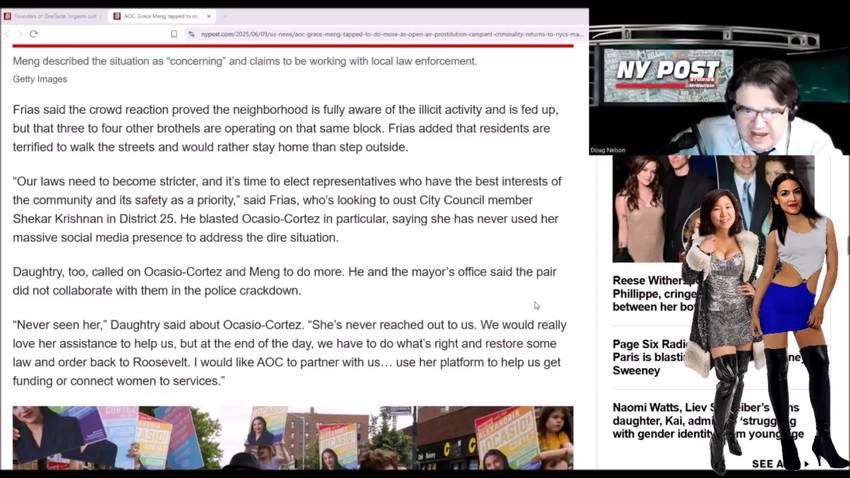Open the Ocasio campaign signs photo
This screenshot has width=850, height=478.
[x=293, y=437]
